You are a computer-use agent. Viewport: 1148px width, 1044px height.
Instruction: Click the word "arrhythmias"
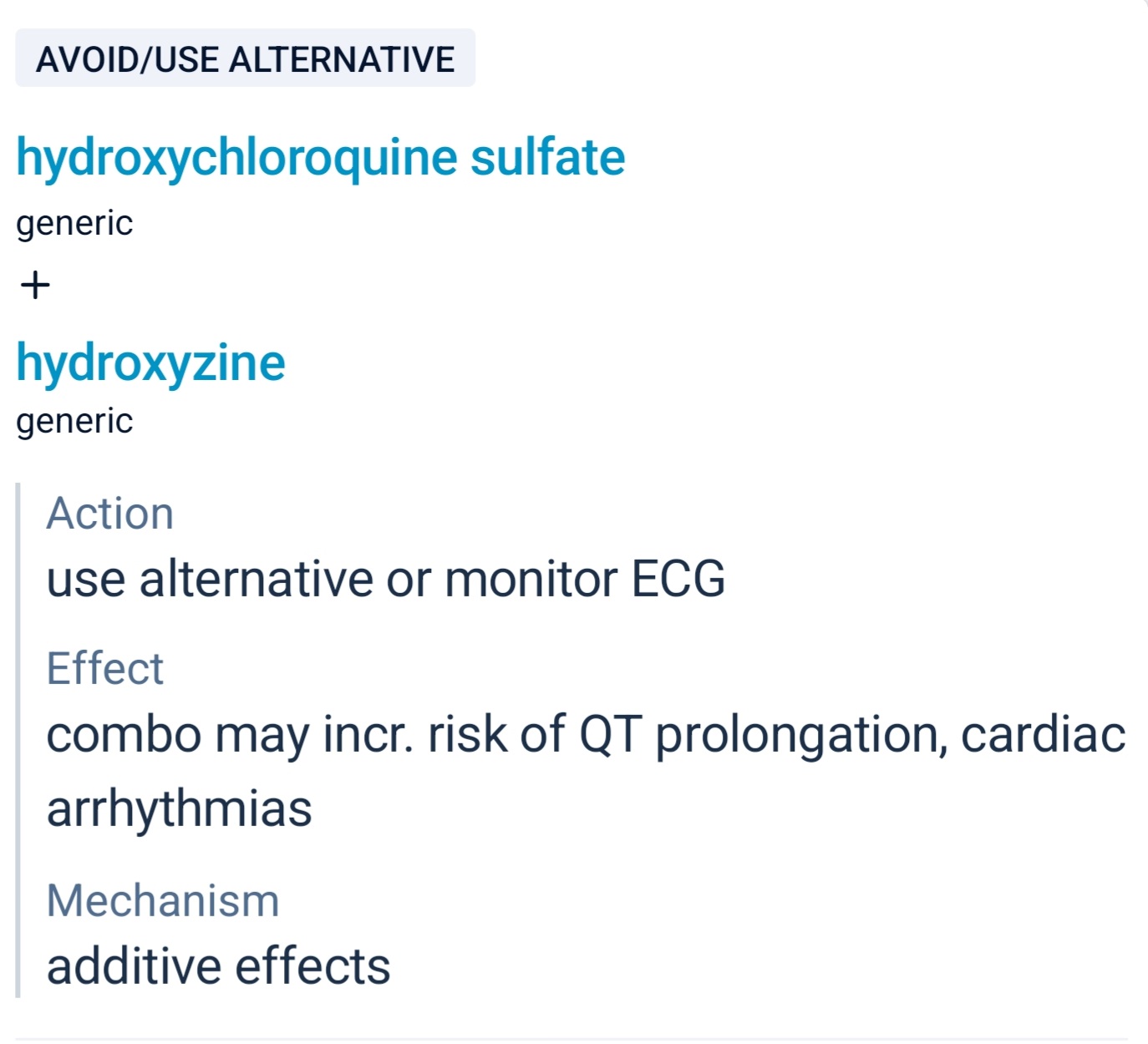[179, 809]
